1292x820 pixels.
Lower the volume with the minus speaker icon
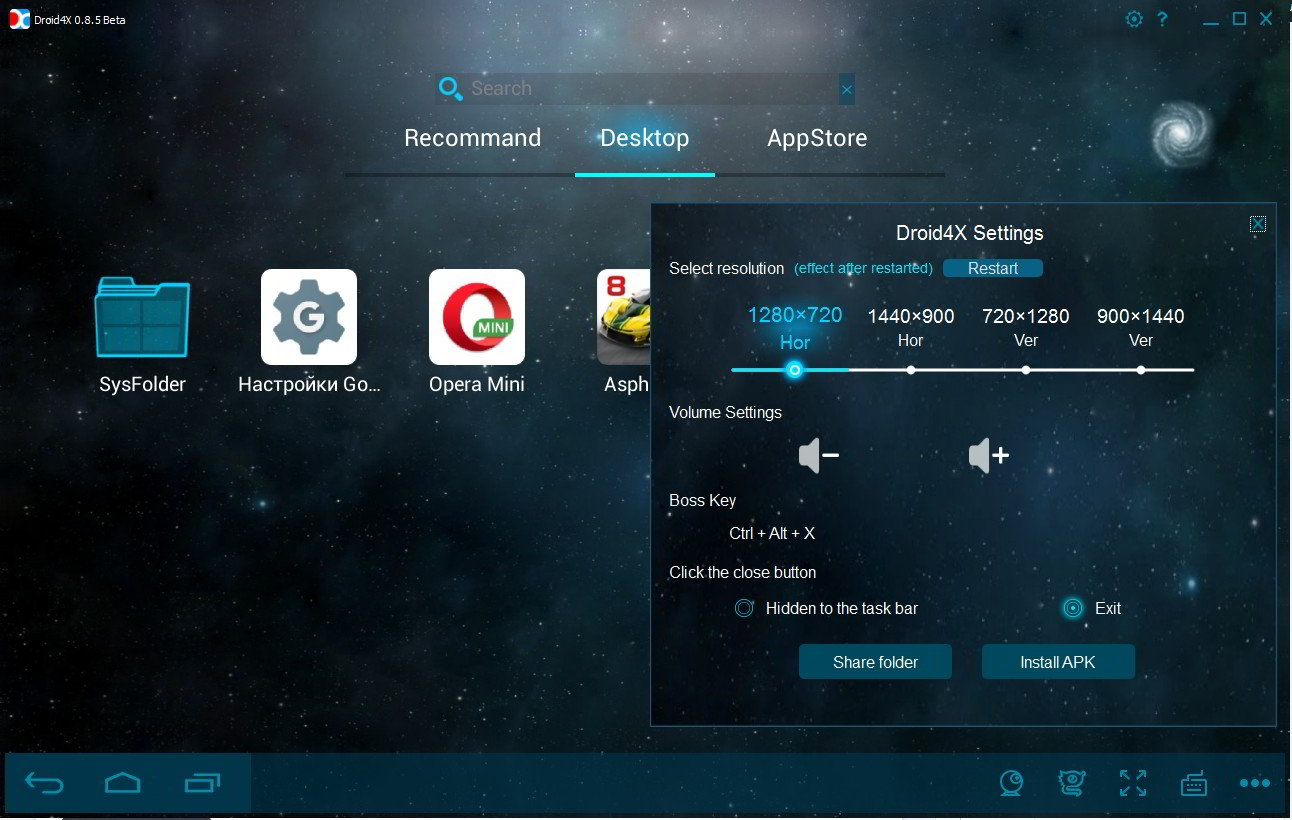tap(818, 455)
